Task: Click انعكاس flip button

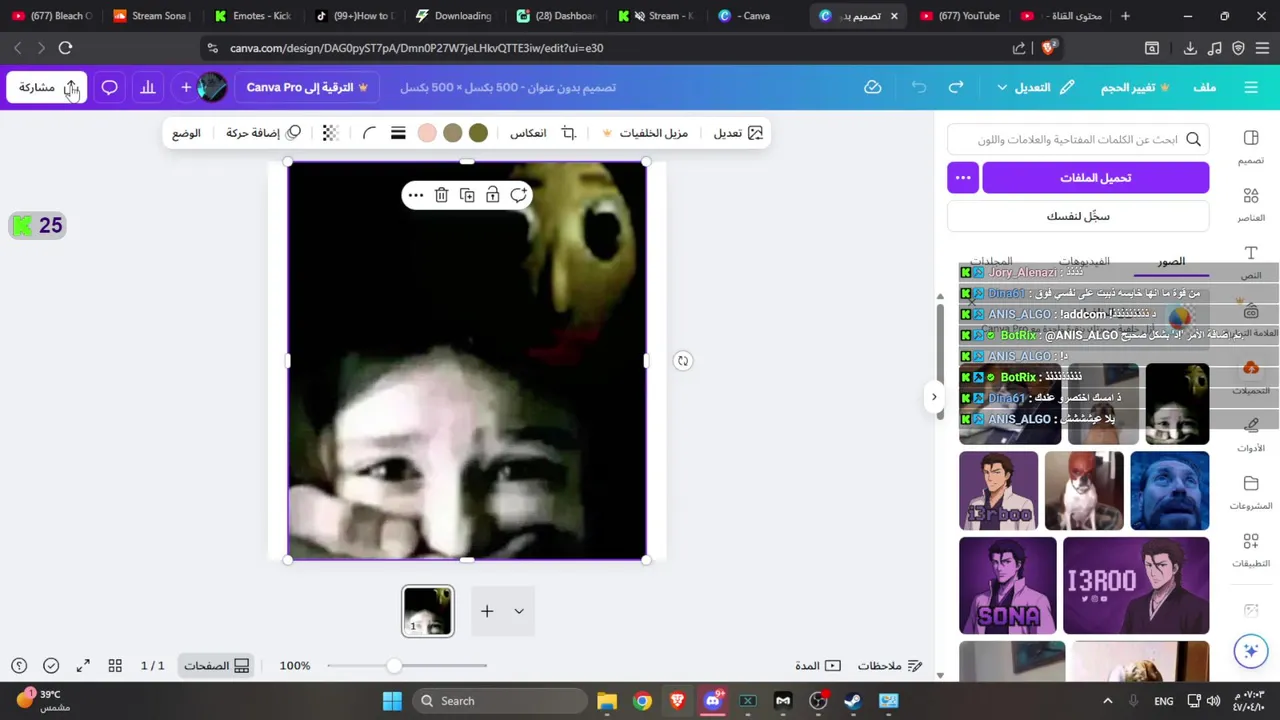Action: [528, 133]
